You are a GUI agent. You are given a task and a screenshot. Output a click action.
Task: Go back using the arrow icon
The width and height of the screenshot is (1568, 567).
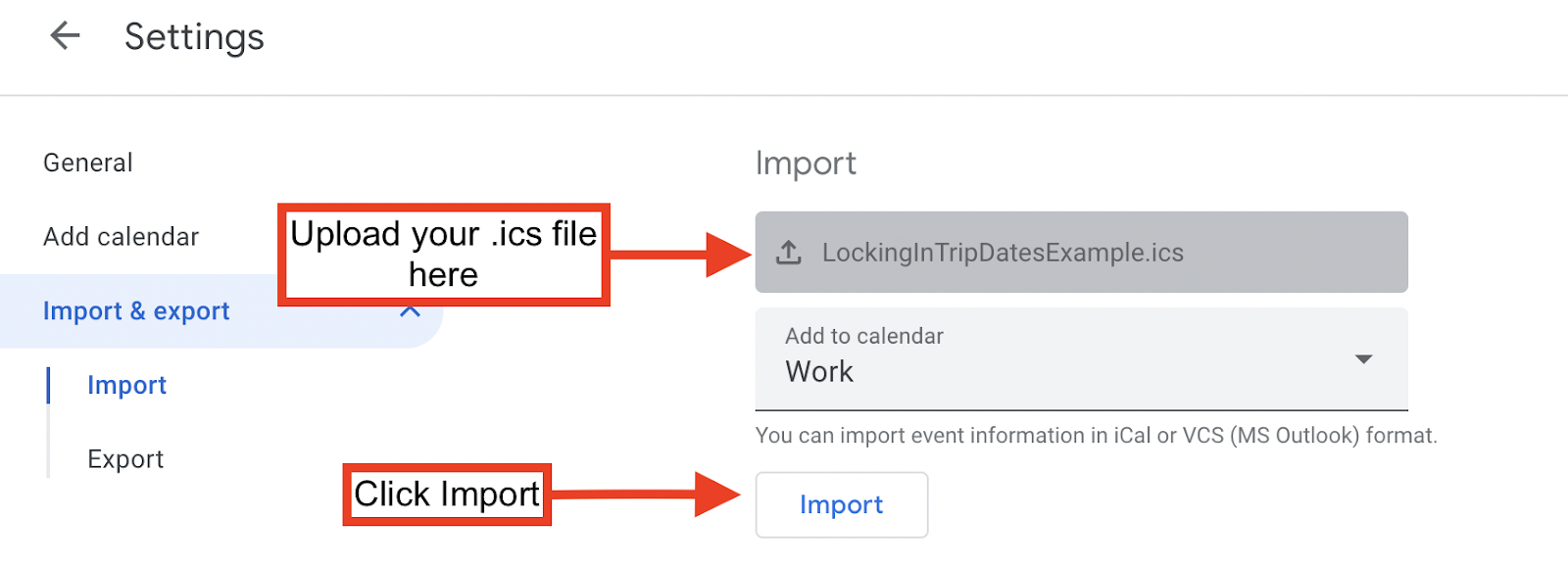coord(65,36)
